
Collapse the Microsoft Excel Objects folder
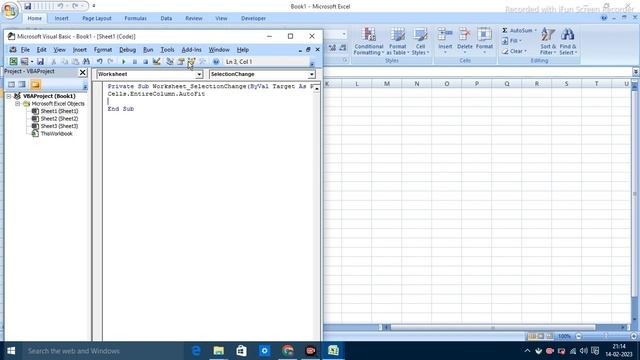(18, 104)
